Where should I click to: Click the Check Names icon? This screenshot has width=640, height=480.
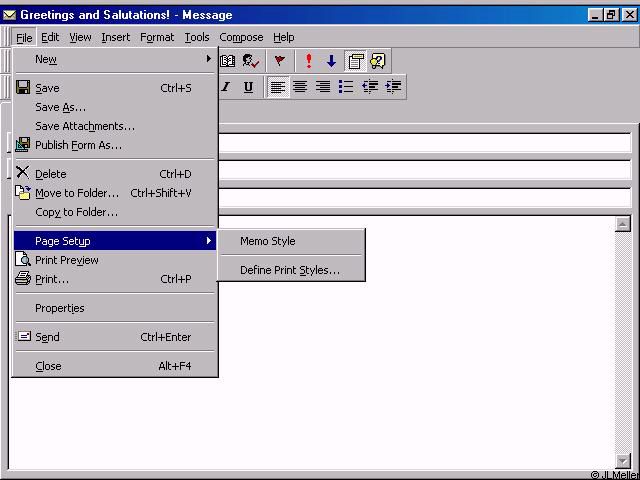[x=250, y=61]
